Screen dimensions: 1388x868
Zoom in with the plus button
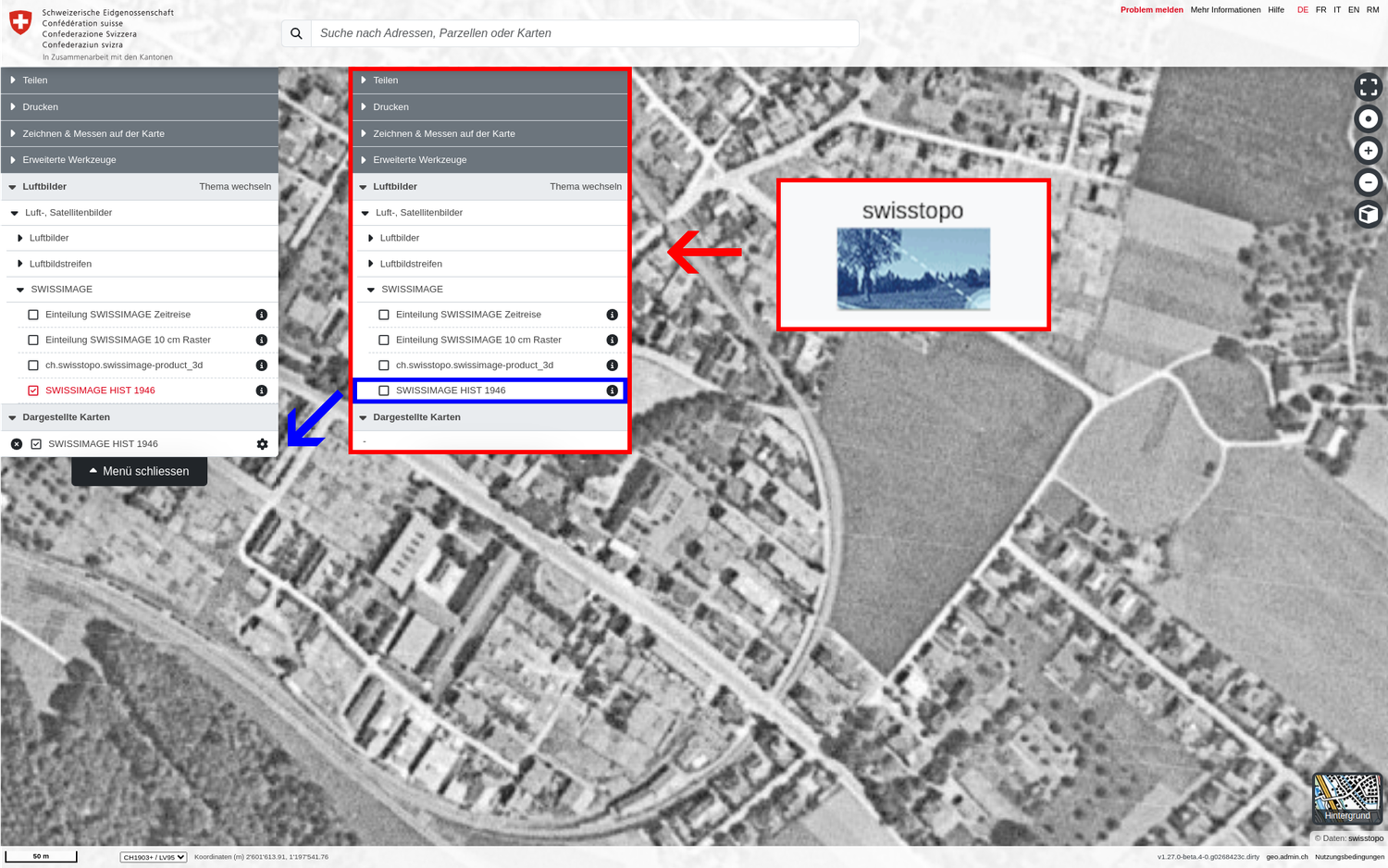[x=1368, y=151]
